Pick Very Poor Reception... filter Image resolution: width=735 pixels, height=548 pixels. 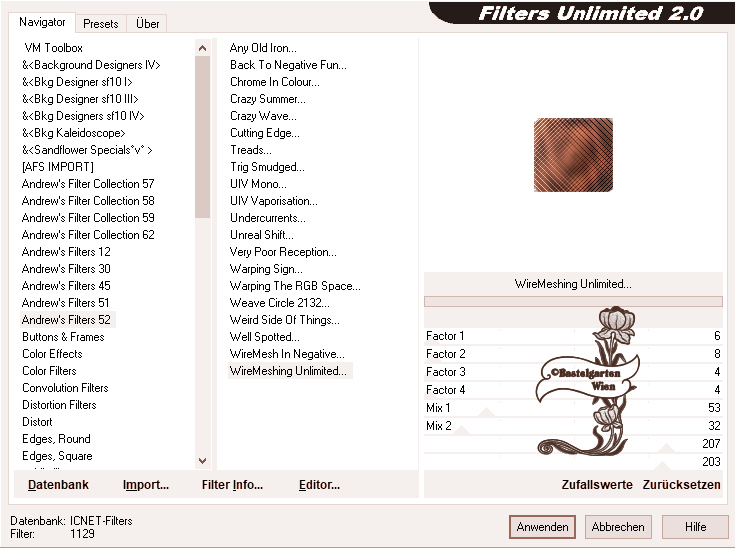click(283, 252)
